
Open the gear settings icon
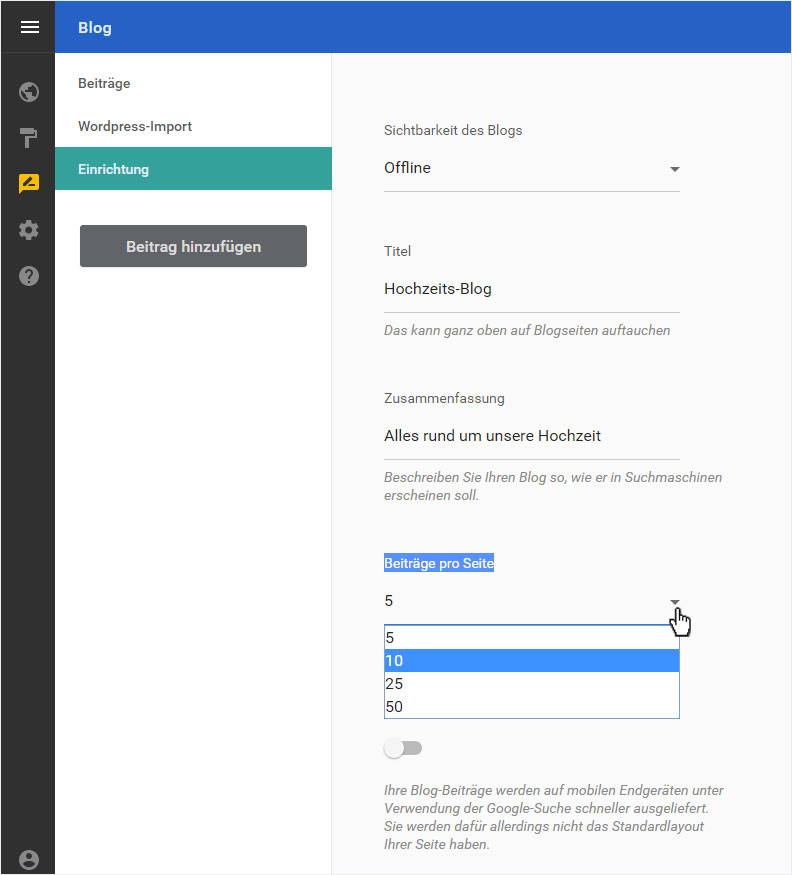[28, 230]
